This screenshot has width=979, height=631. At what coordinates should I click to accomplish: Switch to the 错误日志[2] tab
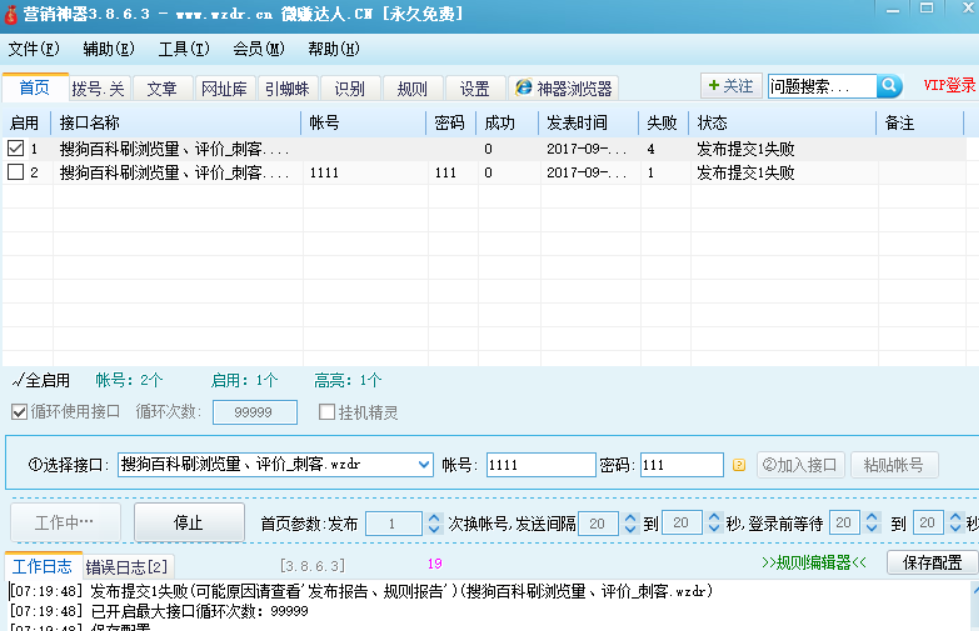(130, 564)
